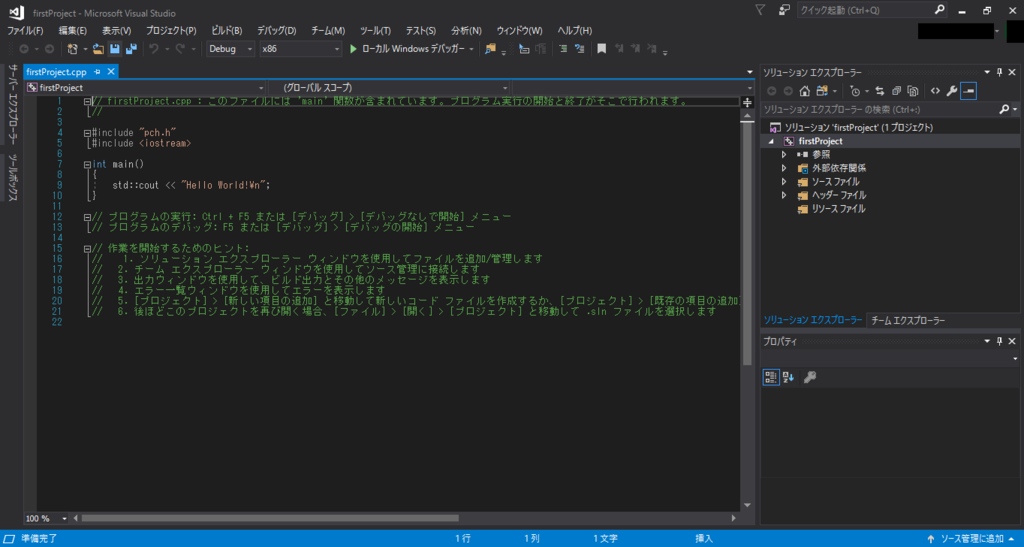Click the Collapse All icon in Solution Explorer

click(x=896, y=91)
